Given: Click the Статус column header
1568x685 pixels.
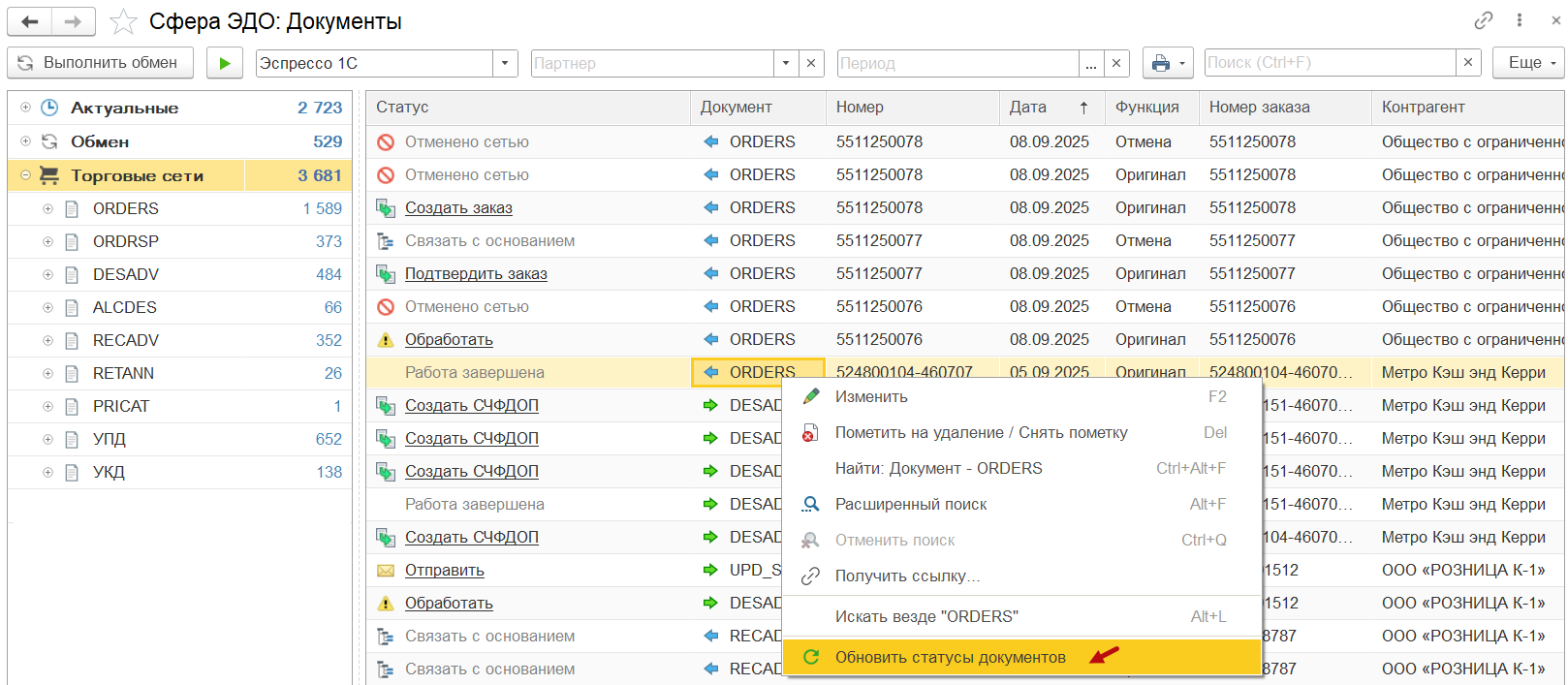Looking at the screenshot, I should pyautogui.click(x=528, y=108).
